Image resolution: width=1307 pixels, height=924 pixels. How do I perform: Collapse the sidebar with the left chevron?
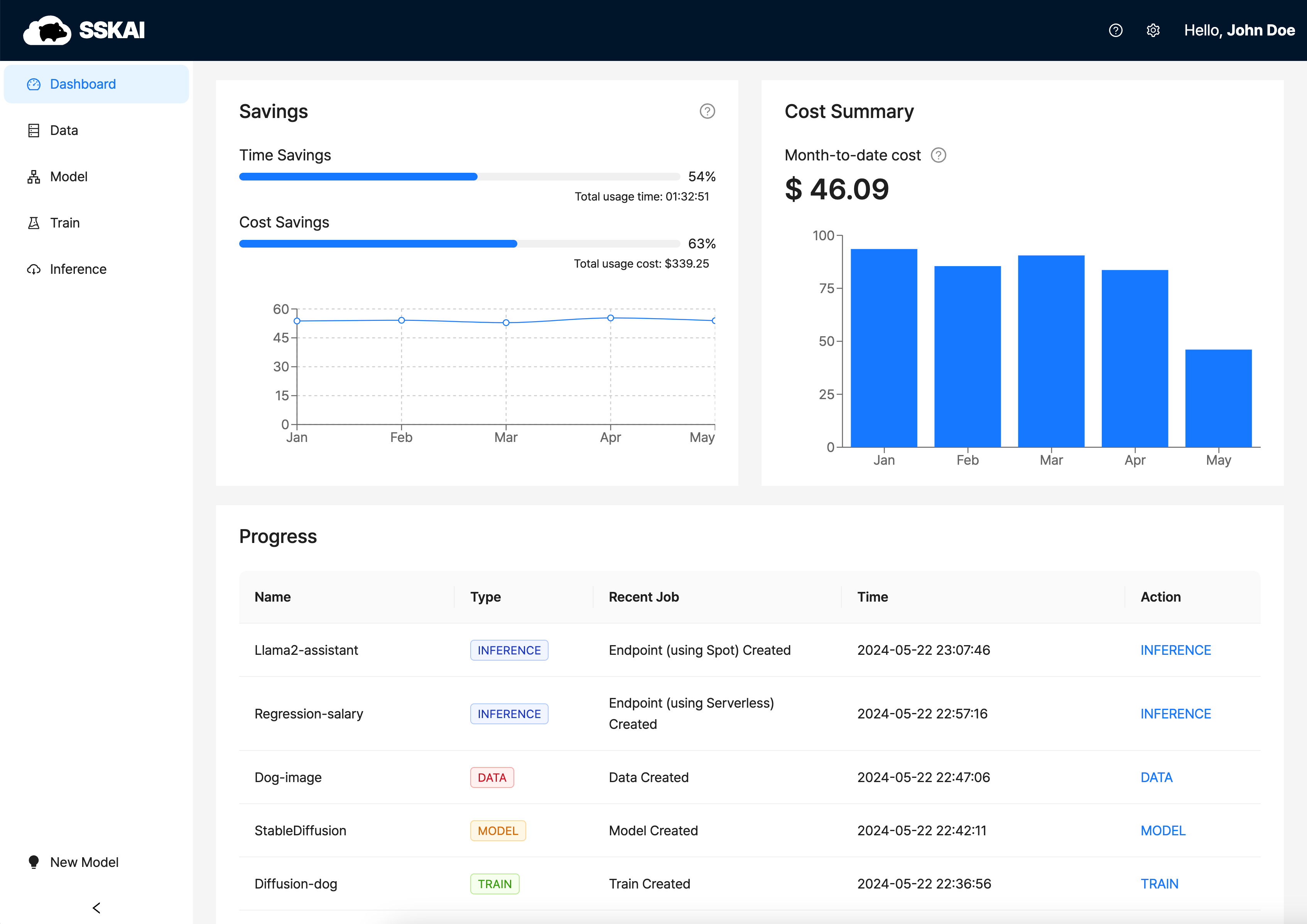(x=96, y=907)
